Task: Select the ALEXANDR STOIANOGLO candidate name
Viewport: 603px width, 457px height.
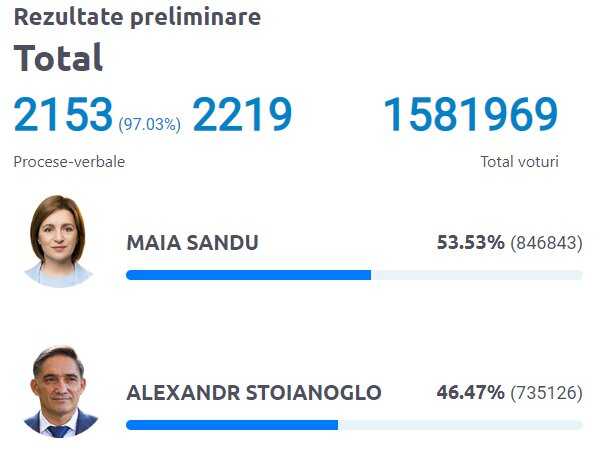Action: (253, 393)
